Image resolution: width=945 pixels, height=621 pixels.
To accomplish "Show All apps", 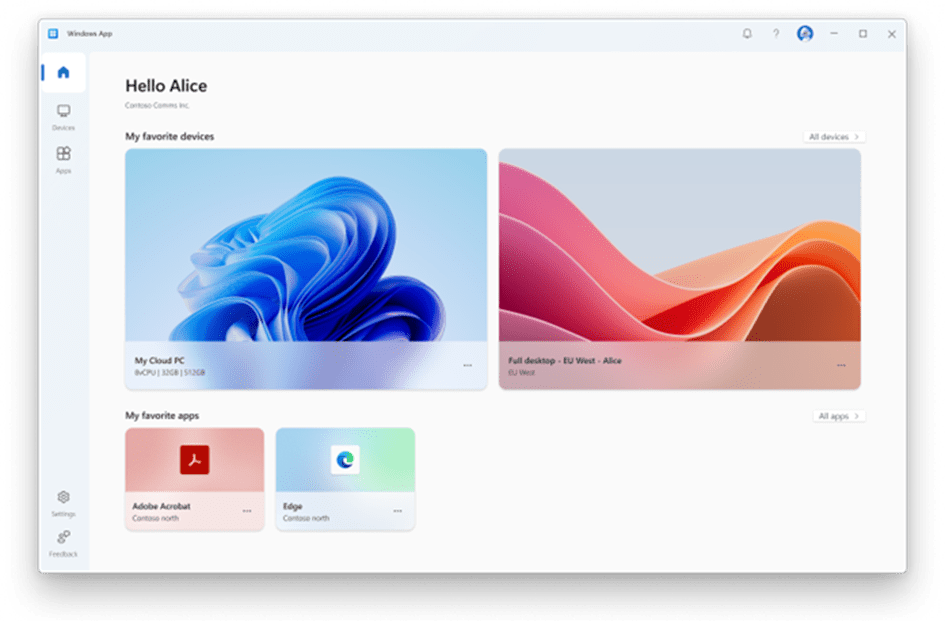I will click(839, 416).
